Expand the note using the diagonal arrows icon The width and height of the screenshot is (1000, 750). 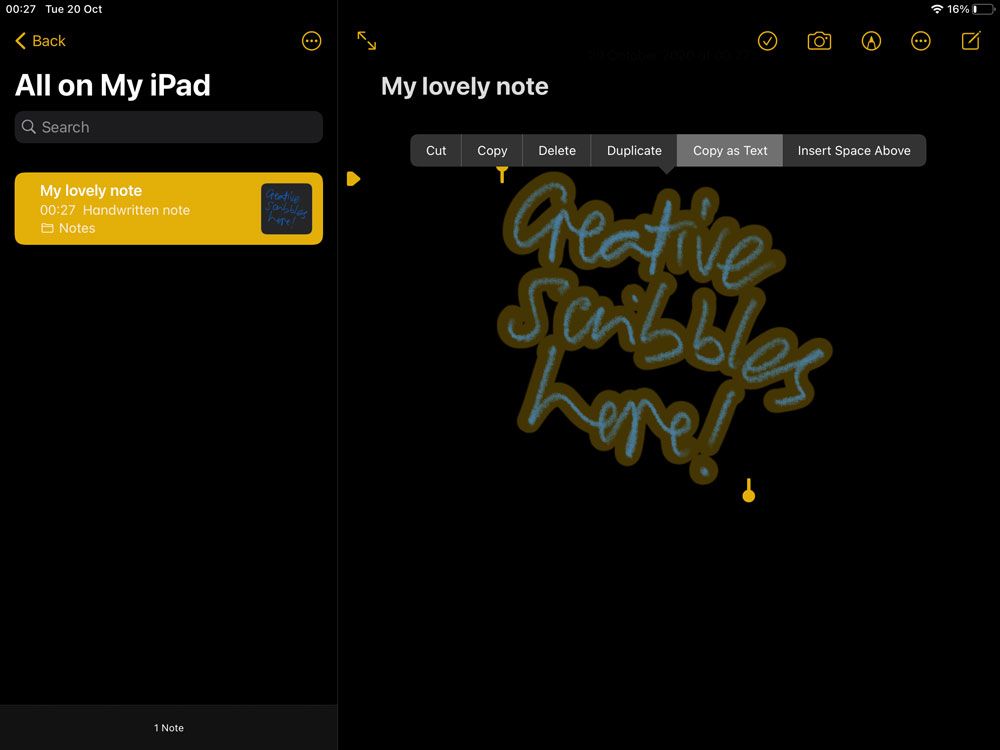[x=366, y=41]
